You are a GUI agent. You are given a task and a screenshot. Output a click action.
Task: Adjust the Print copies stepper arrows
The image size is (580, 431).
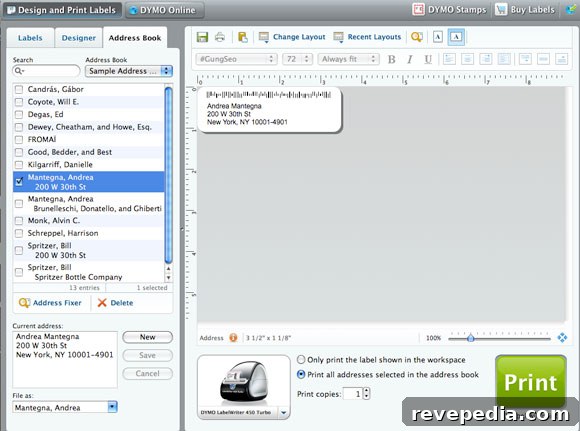pyautogui.click(x=366, y=393)
